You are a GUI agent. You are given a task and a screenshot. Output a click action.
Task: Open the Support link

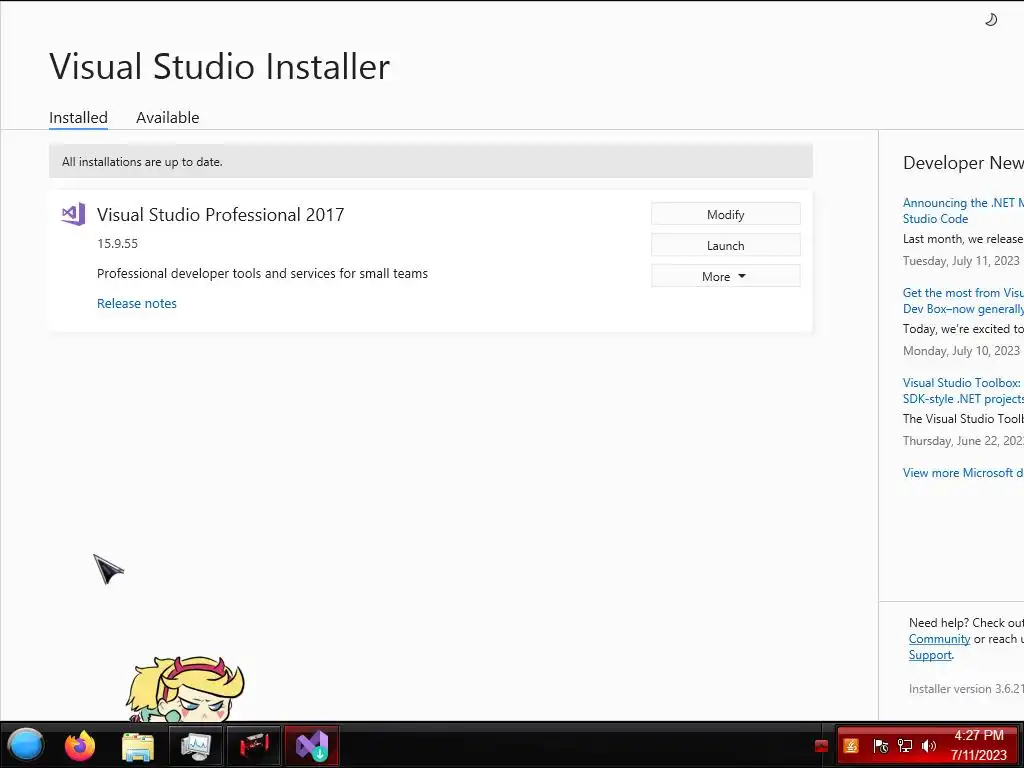pyautogui.click(x=930, y=654)
